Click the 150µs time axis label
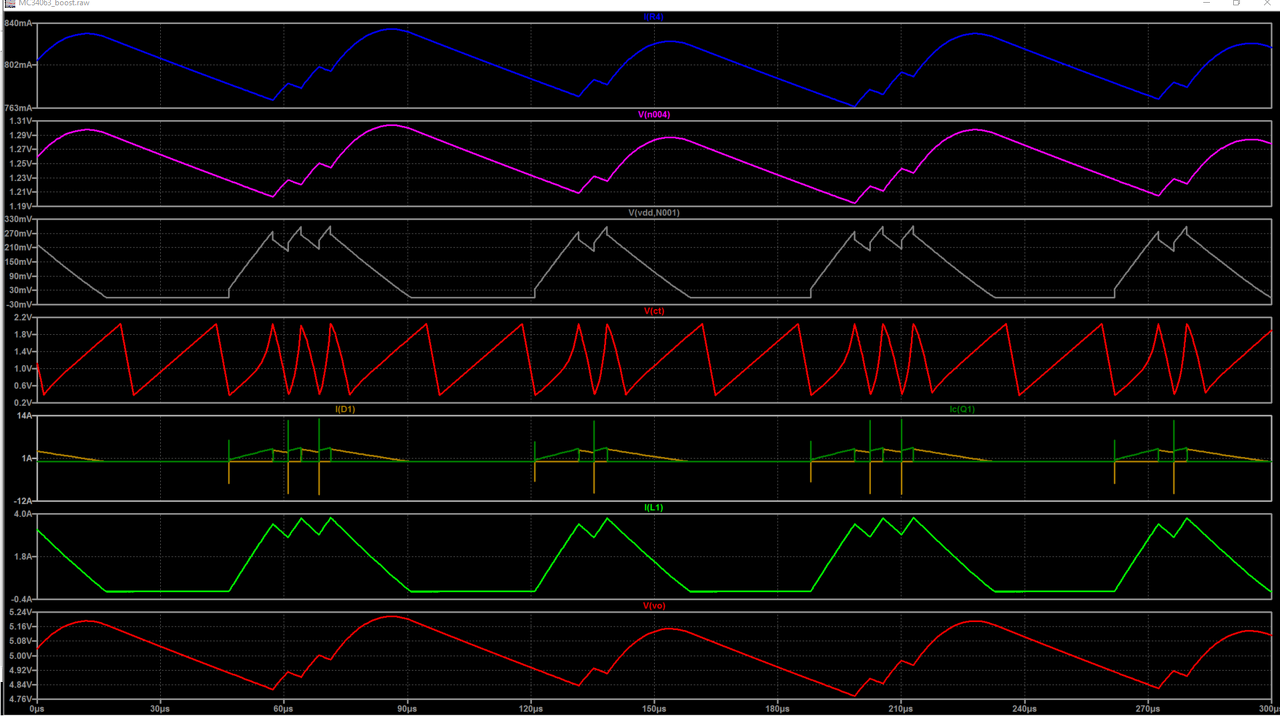 pyautogui.click(x=654, y=708)
